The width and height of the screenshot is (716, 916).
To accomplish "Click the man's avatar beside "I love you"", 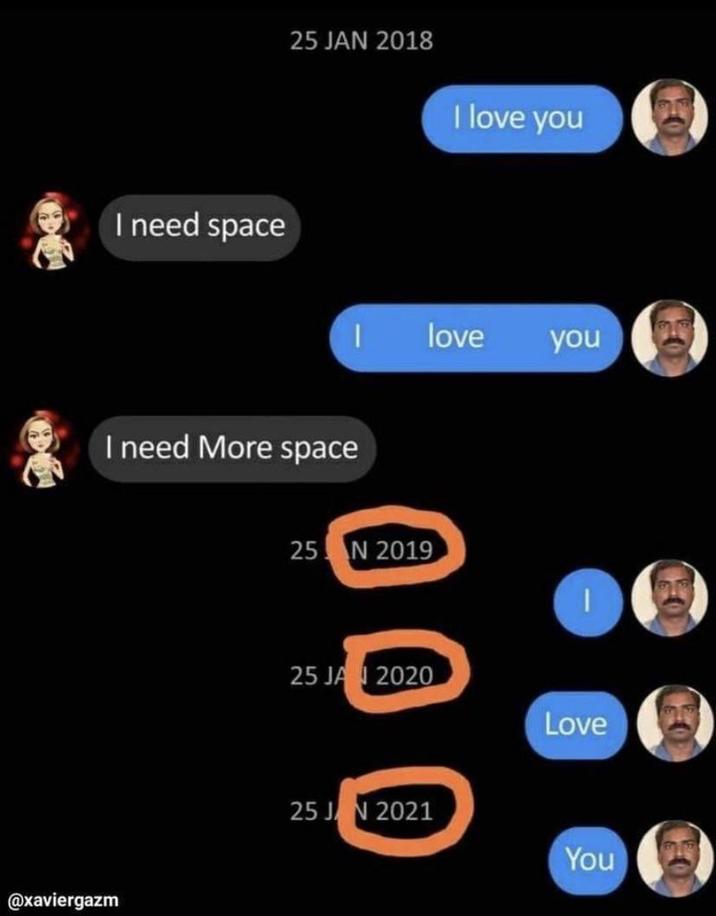I will (669, 117).
